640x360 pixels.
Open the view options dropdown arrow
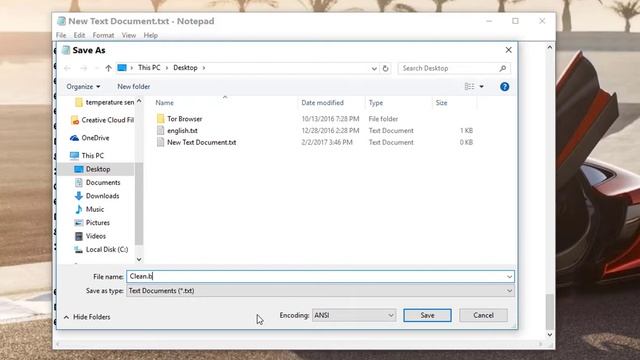coord(482,87)
